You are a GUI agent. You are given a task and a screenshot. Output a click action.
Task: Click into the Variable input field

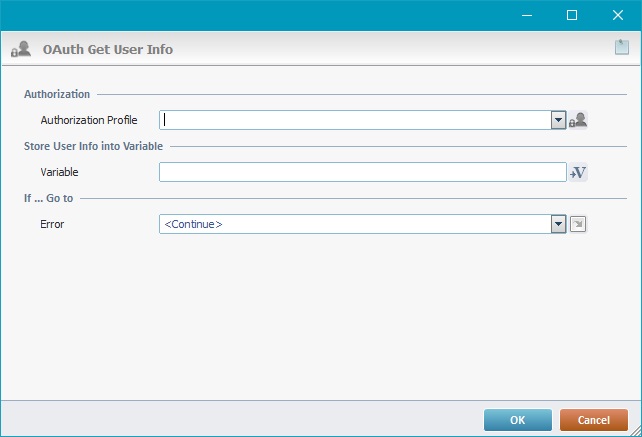(362, 172)
